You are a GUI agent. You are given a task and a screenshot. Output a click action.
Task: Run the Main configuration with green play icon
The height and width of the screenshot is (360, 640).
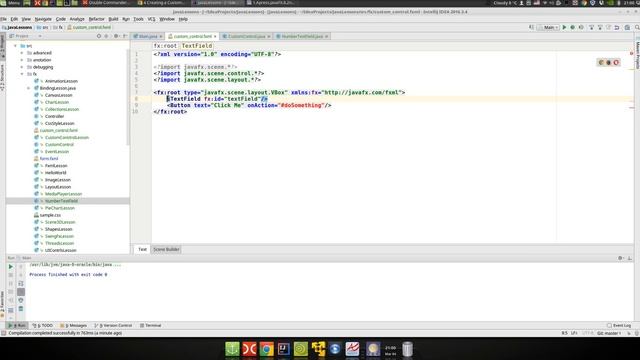(x=564, y=27)
